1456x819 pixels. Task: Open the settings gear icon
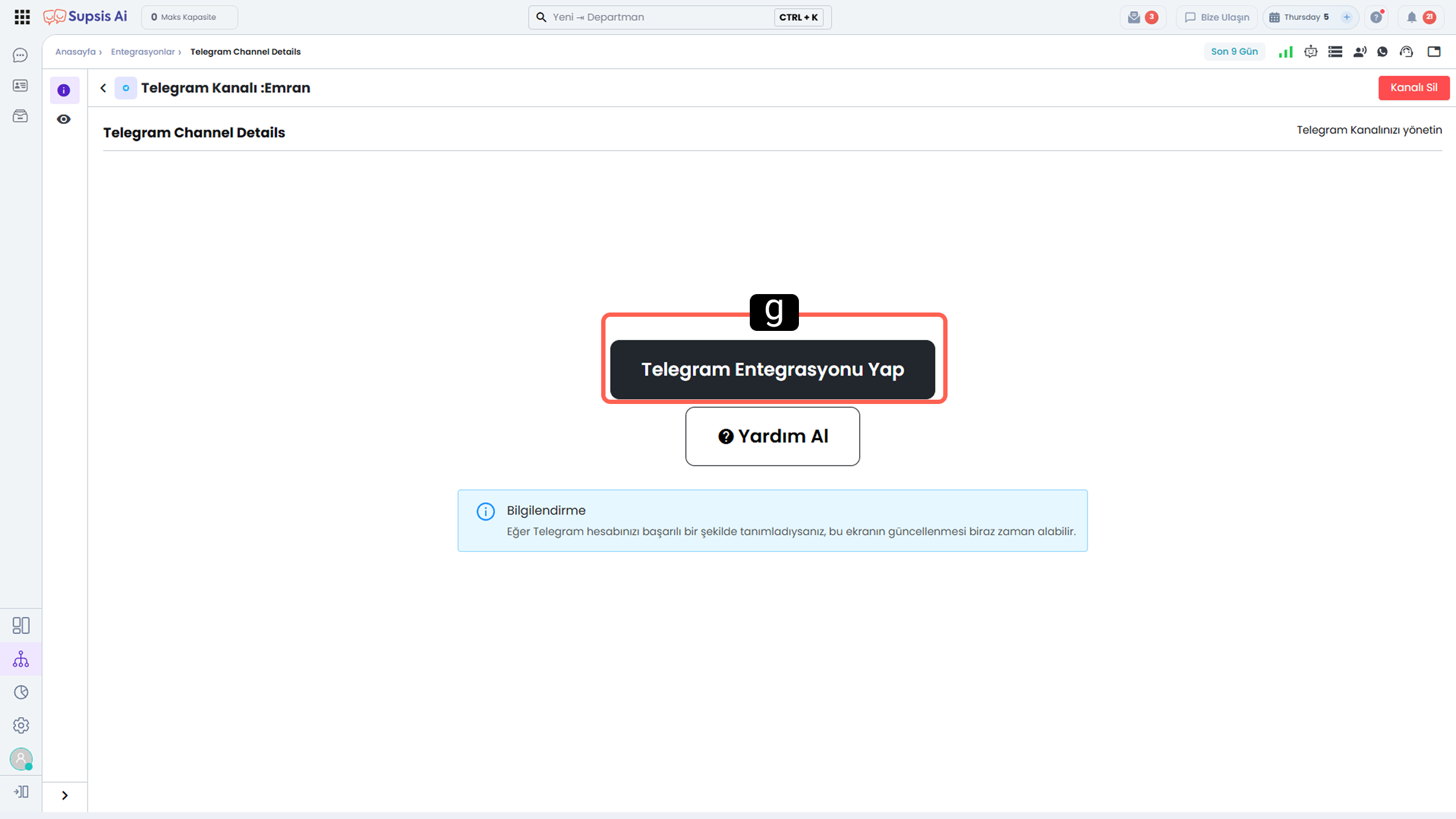(x=21, y=726)
